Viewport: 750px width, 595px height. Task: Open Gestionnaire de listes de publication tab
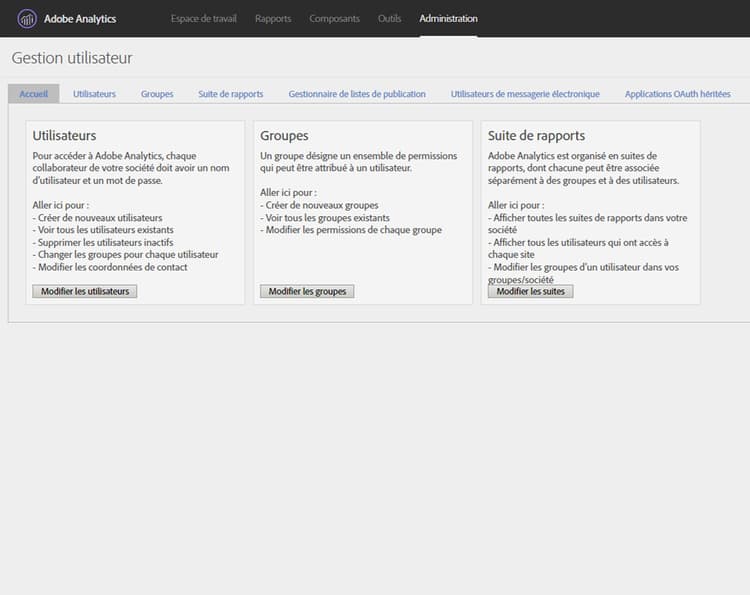pyautogui.click(x=357, y=94)
